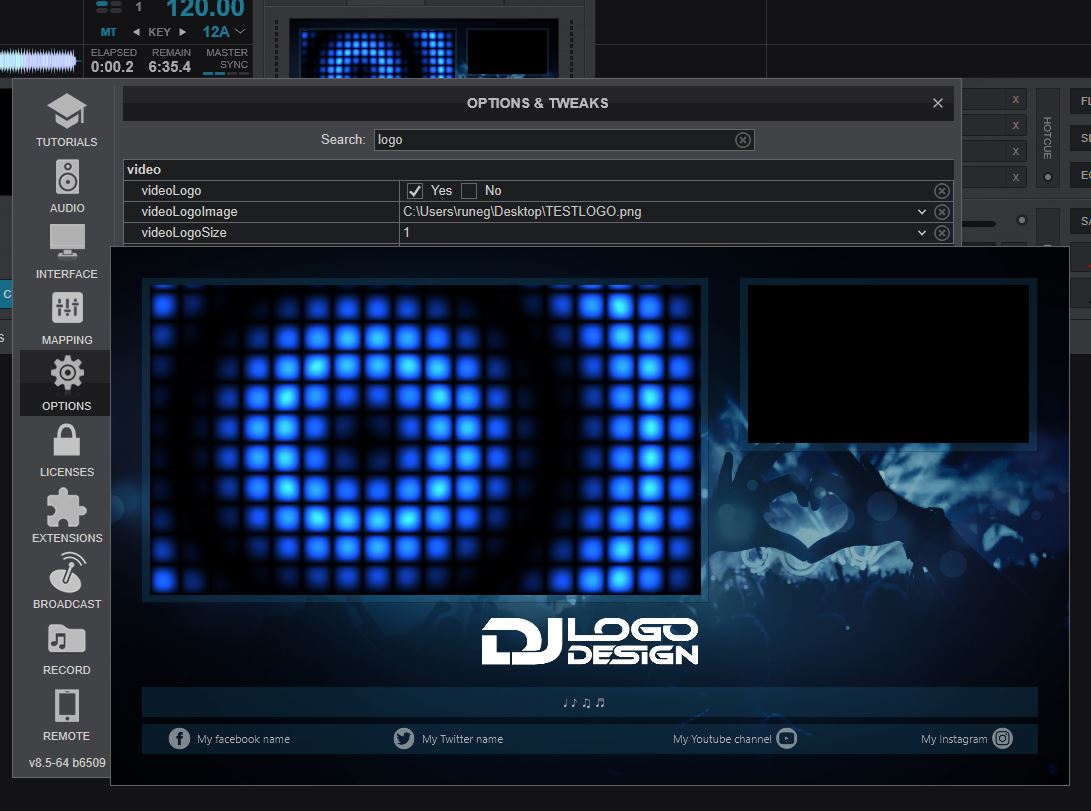
Task: Open the Audio settings section
Action: (67, 186)
